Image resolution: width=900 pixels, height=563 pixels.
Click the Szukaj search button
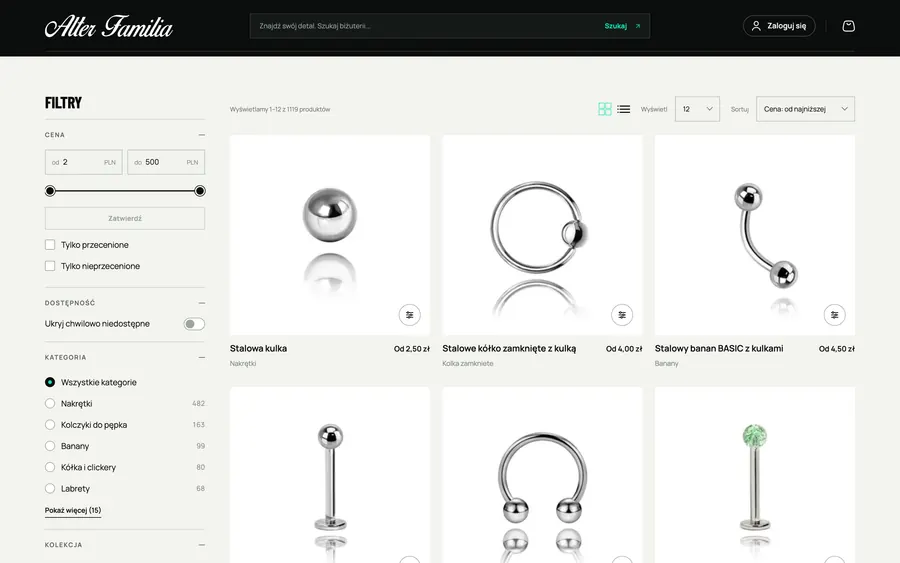(x=622, y=26)
